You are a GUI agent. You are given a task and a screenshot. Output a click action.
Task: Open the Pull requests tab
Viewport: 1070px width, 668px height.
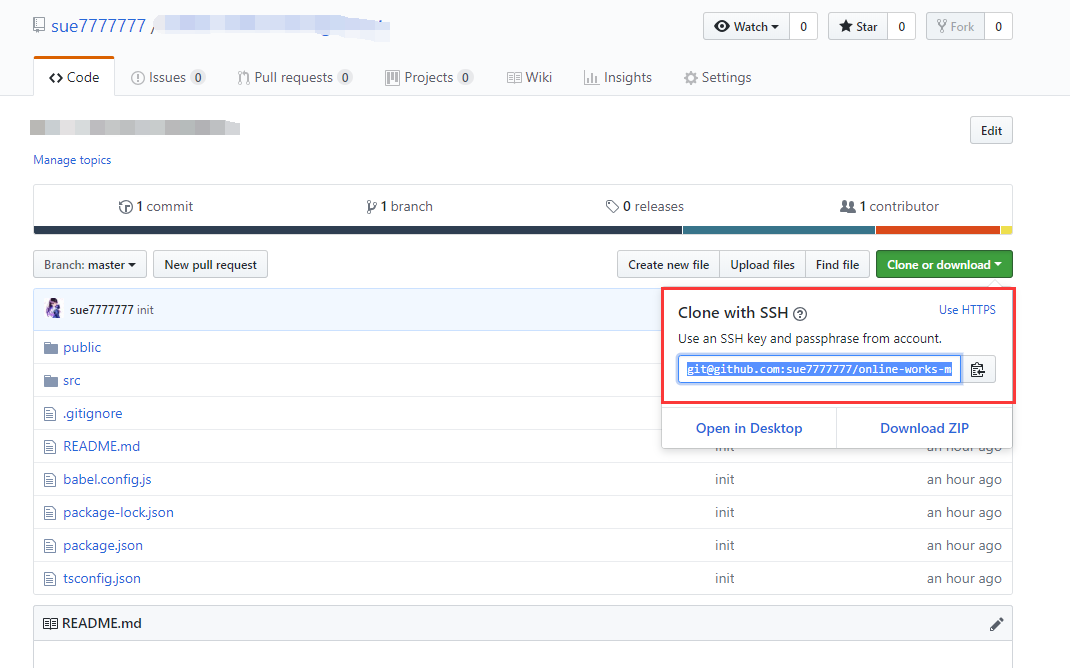coord(294,77)
